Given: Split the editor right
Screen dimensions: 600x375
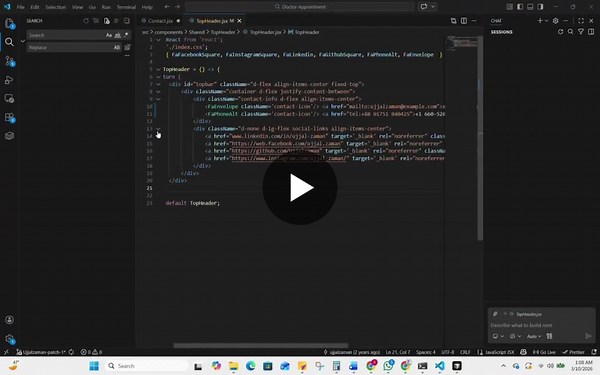Looking at the screenshot, I should click(464, 21).
